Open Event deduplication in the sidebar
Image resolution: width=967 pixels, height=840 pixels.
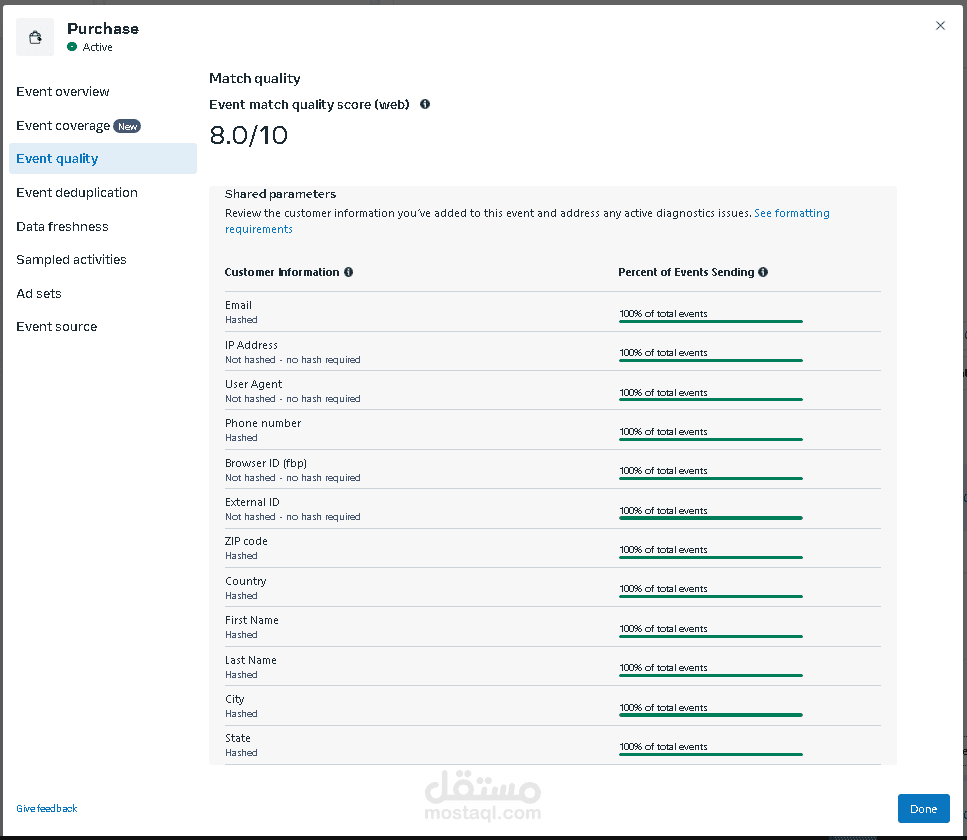pos(77,193)
